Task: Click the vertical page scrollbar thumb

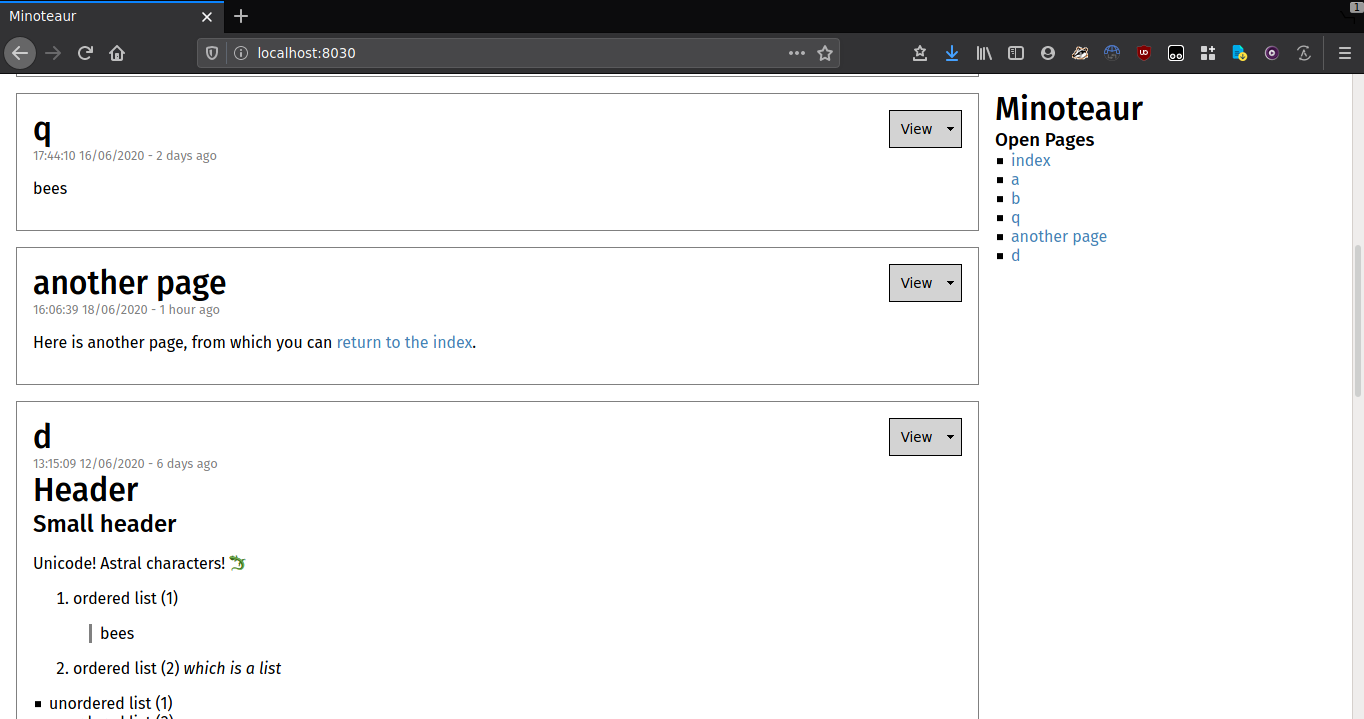Action: [1357, 320]
